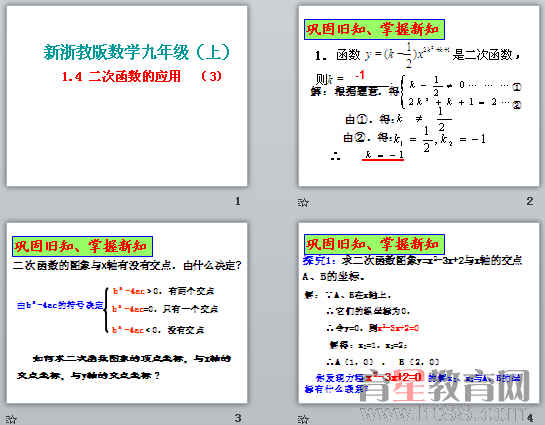Viewport: 545px width, 425px height.
Task: Click the animation star icon under slide 3
Action: tap(11, 419)
